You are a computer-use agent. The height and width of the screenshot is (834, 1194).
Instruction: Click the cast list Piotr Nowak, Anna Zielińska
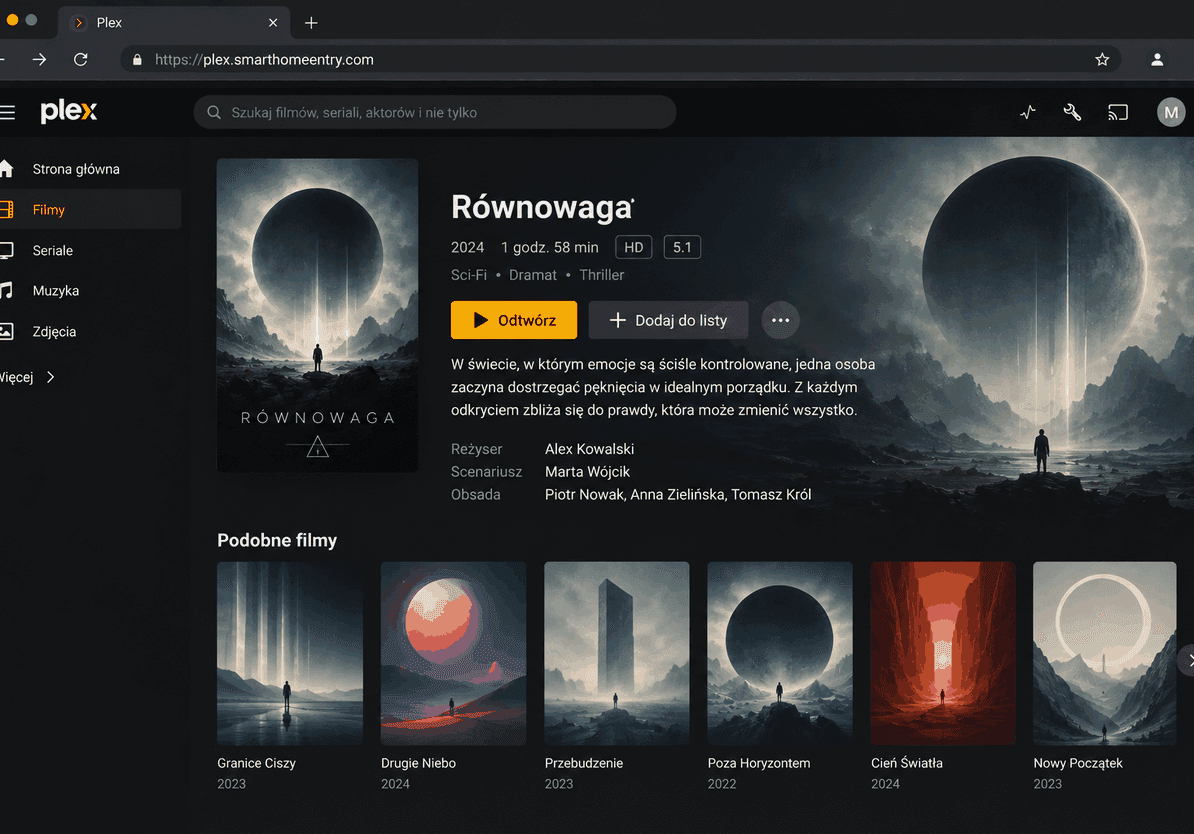coord(678,495)
